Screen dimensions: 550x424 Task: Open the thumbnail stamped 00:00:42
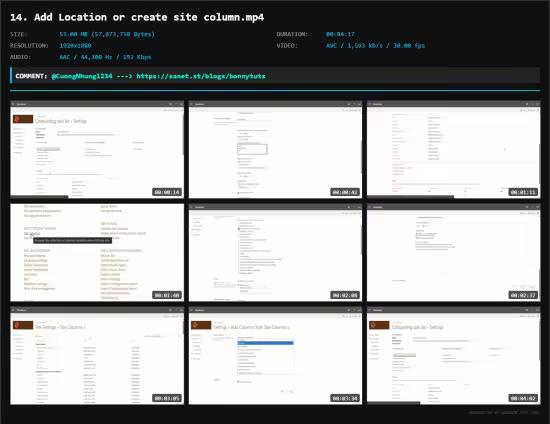click(x=275, y=149)
